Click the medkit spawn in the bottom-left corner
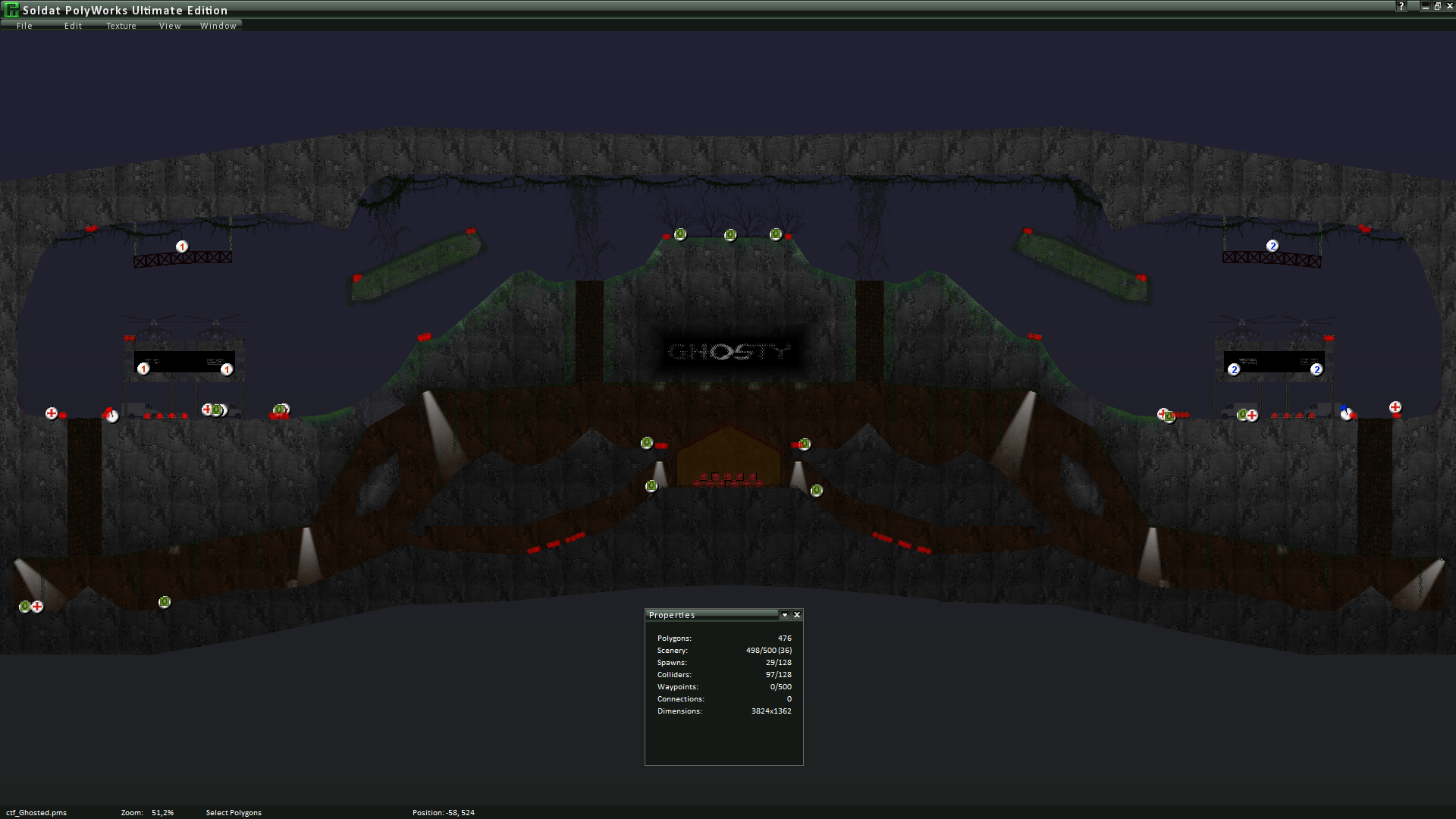Screen dimensions: 1456x819 37,607
